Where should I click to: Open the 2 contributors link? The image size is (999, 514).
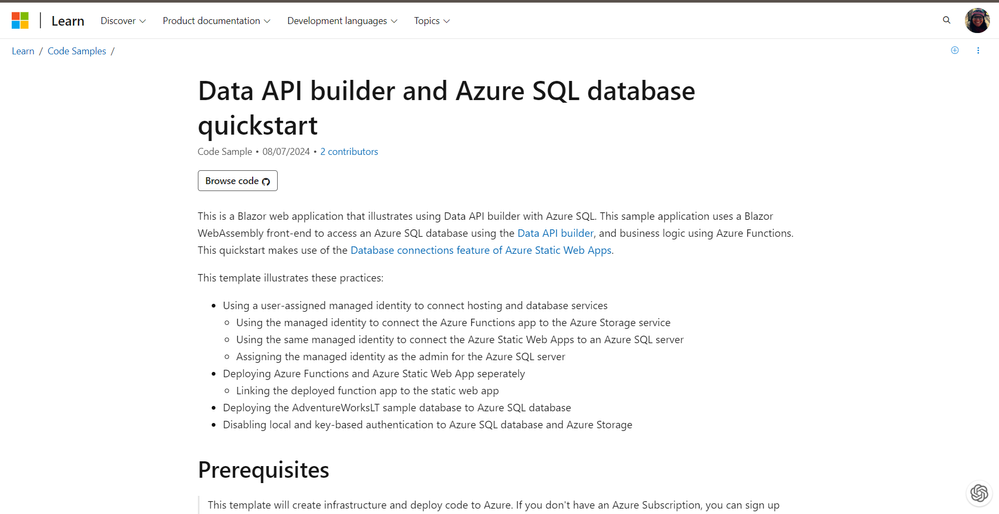349,152
